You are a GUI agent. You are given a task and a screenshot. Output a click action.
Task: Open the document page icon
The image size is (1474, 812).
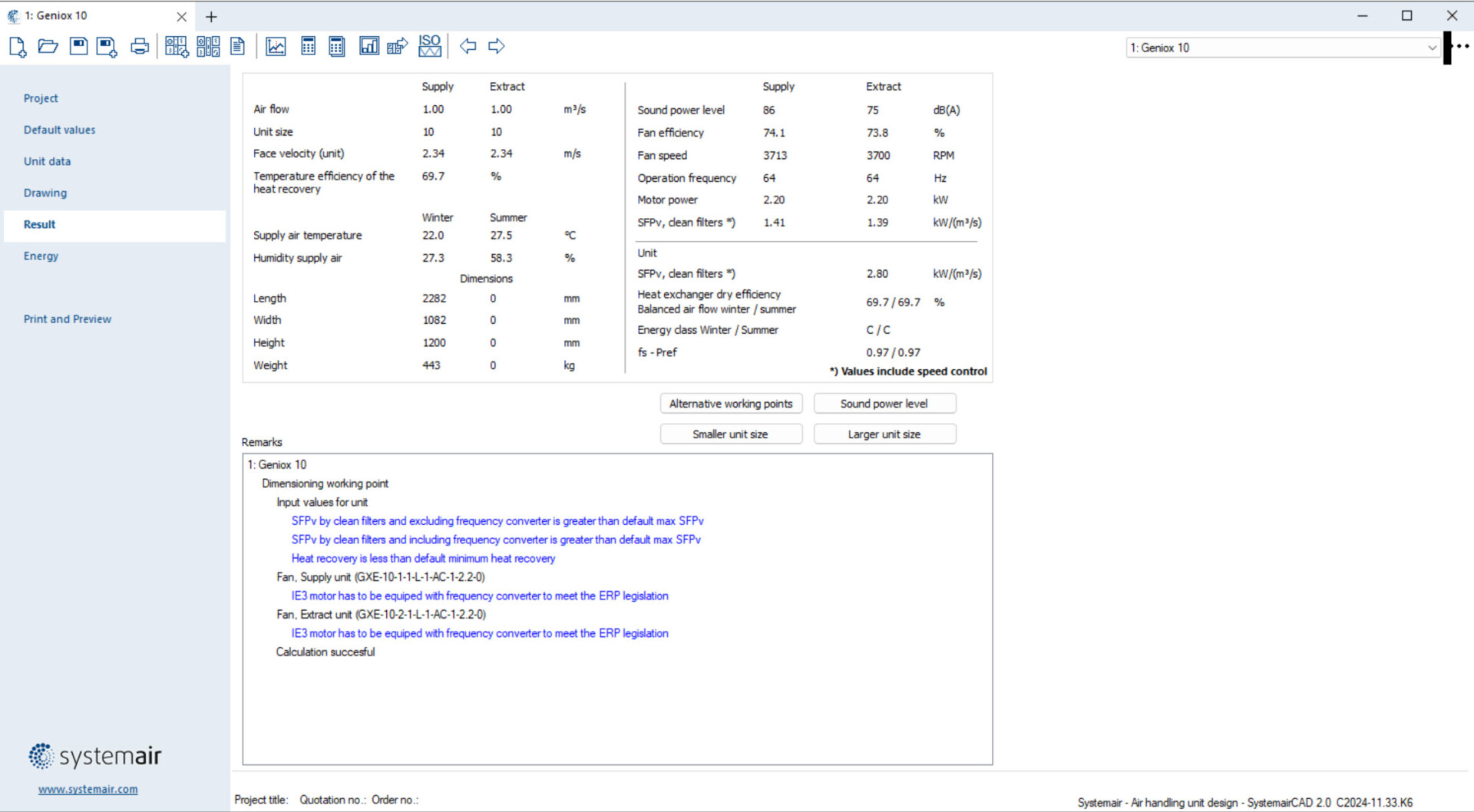tap(238, 47)
